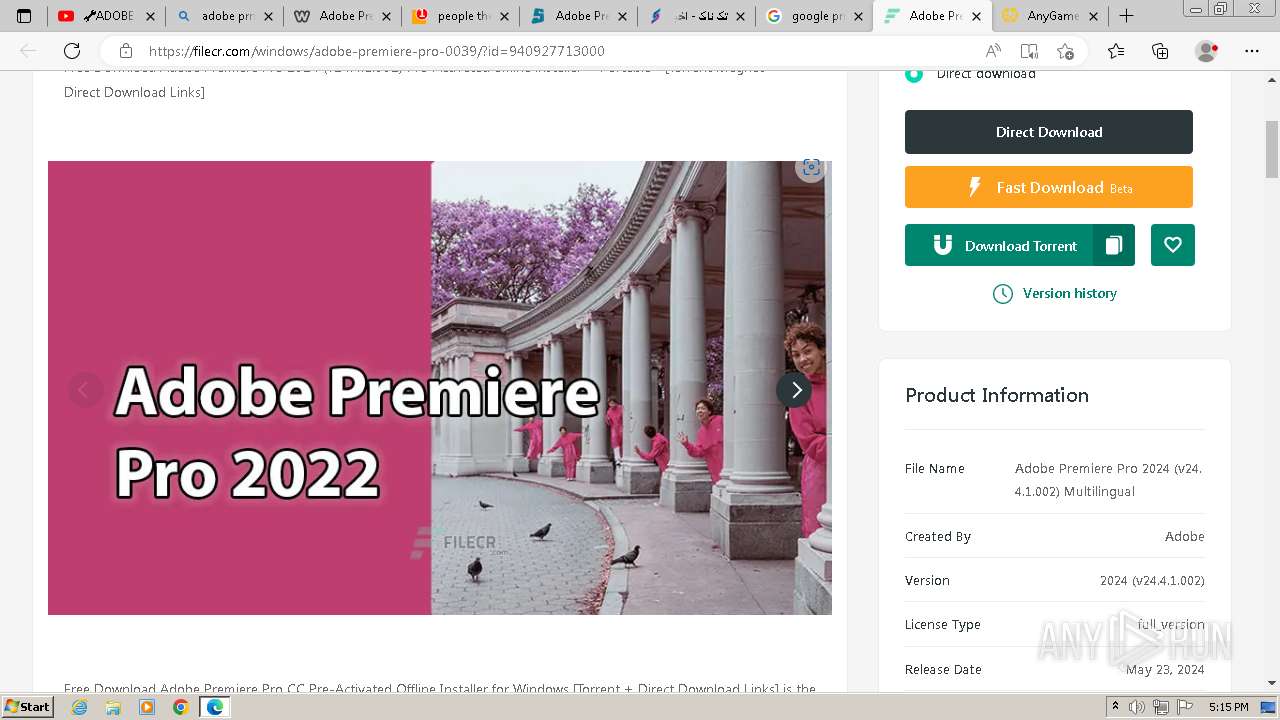The width and height of the screenshot is (1280, 720).
Task: Open the Adobe Premiere Pro 2022 image
Action: click(x=440, y=388)
